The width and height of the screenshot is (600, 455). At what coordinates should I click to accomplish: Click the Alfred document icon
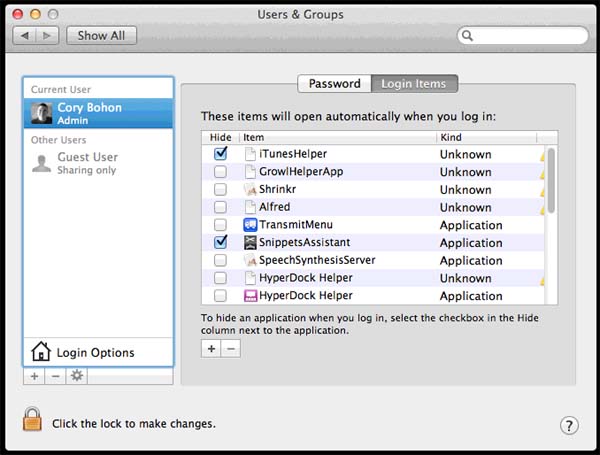click(250, 207)
